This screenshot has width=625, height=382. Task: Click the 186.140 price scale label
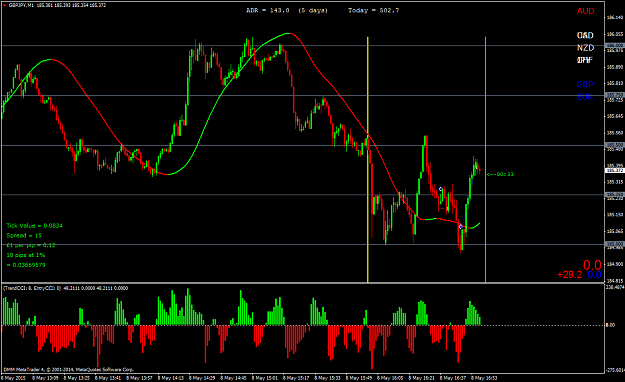point(614,18)
